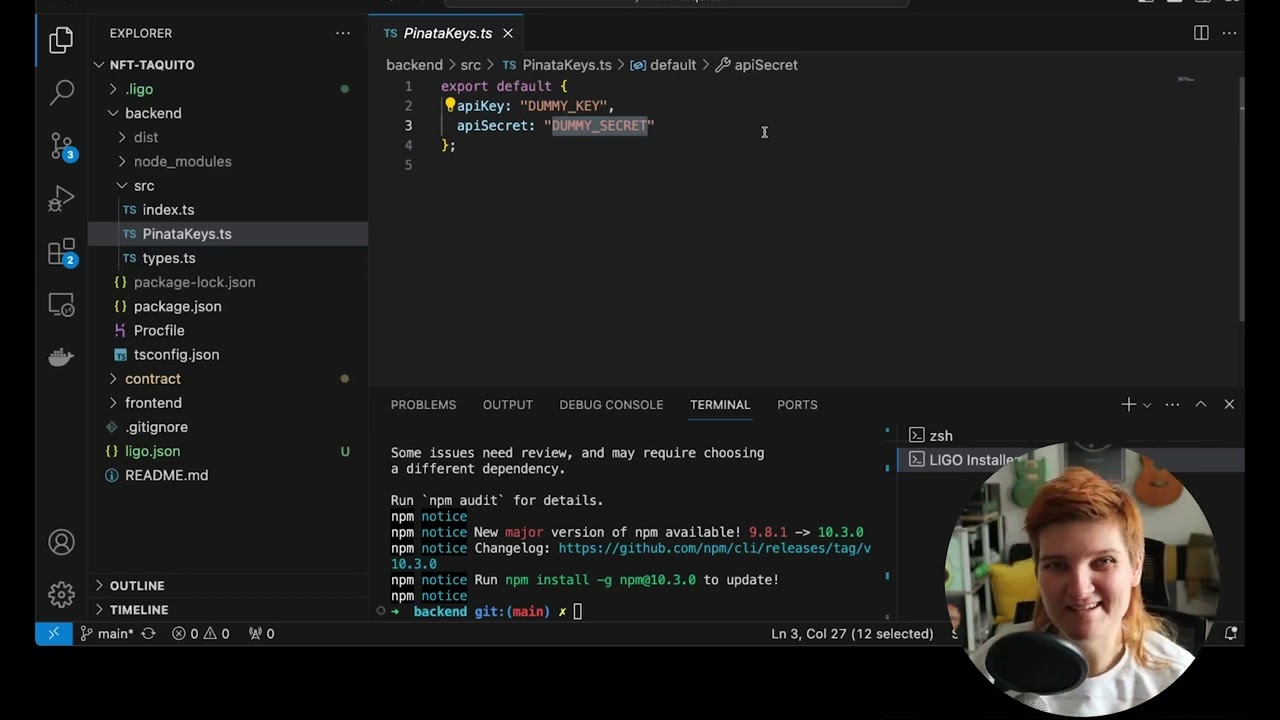
Task: Open the Manage gear icon
Action: pyautogui.click(x=61, y=595)
